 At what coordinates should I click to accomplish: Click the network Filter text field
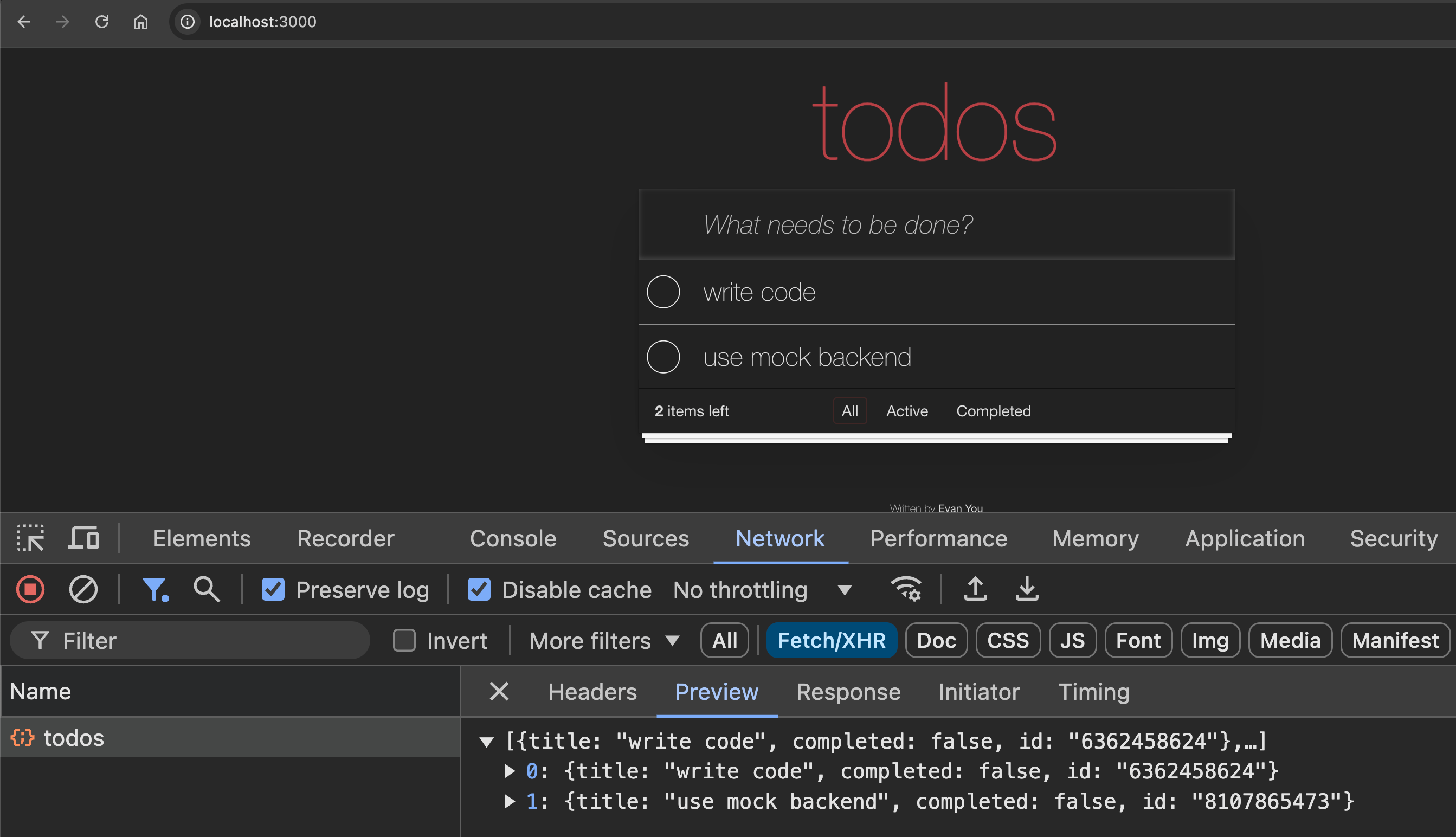pyautogui.click(x=190, y=640)
